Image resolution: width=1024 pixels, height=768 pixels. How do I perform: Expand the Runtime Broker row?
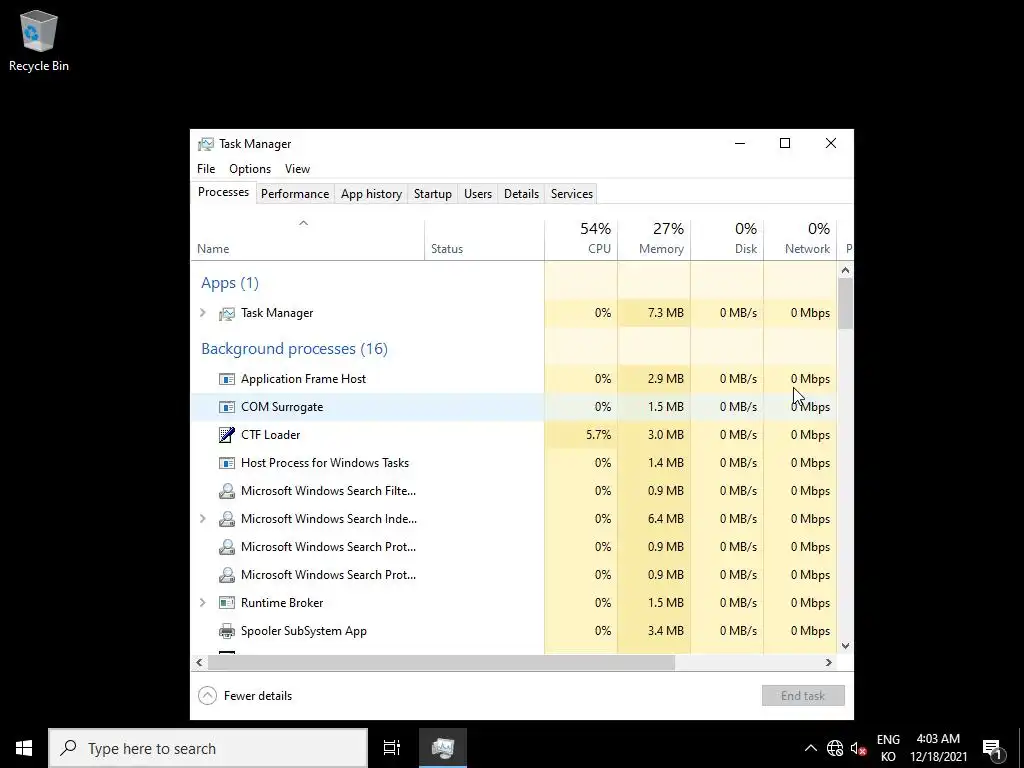[202, 603]
